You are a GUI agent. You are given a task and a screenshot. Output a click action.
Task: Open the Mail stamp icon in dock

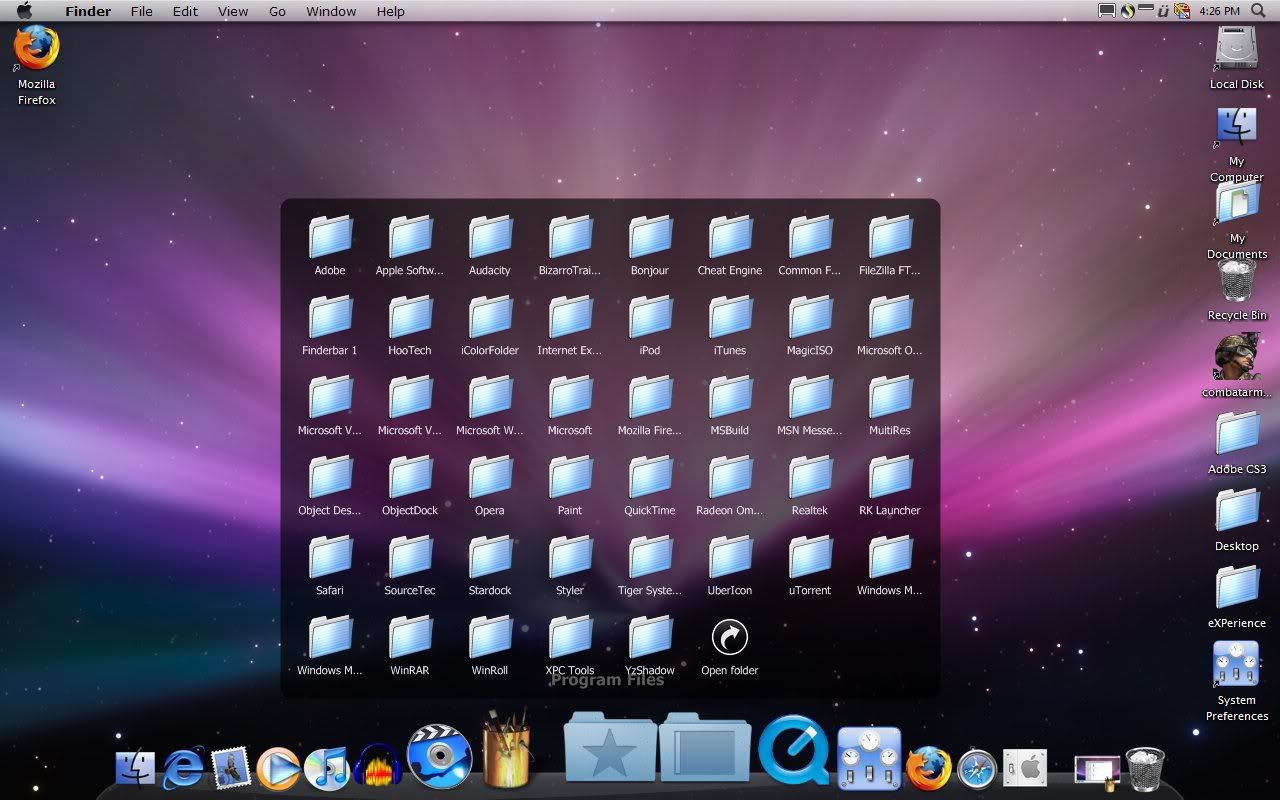tap(230, 767)
